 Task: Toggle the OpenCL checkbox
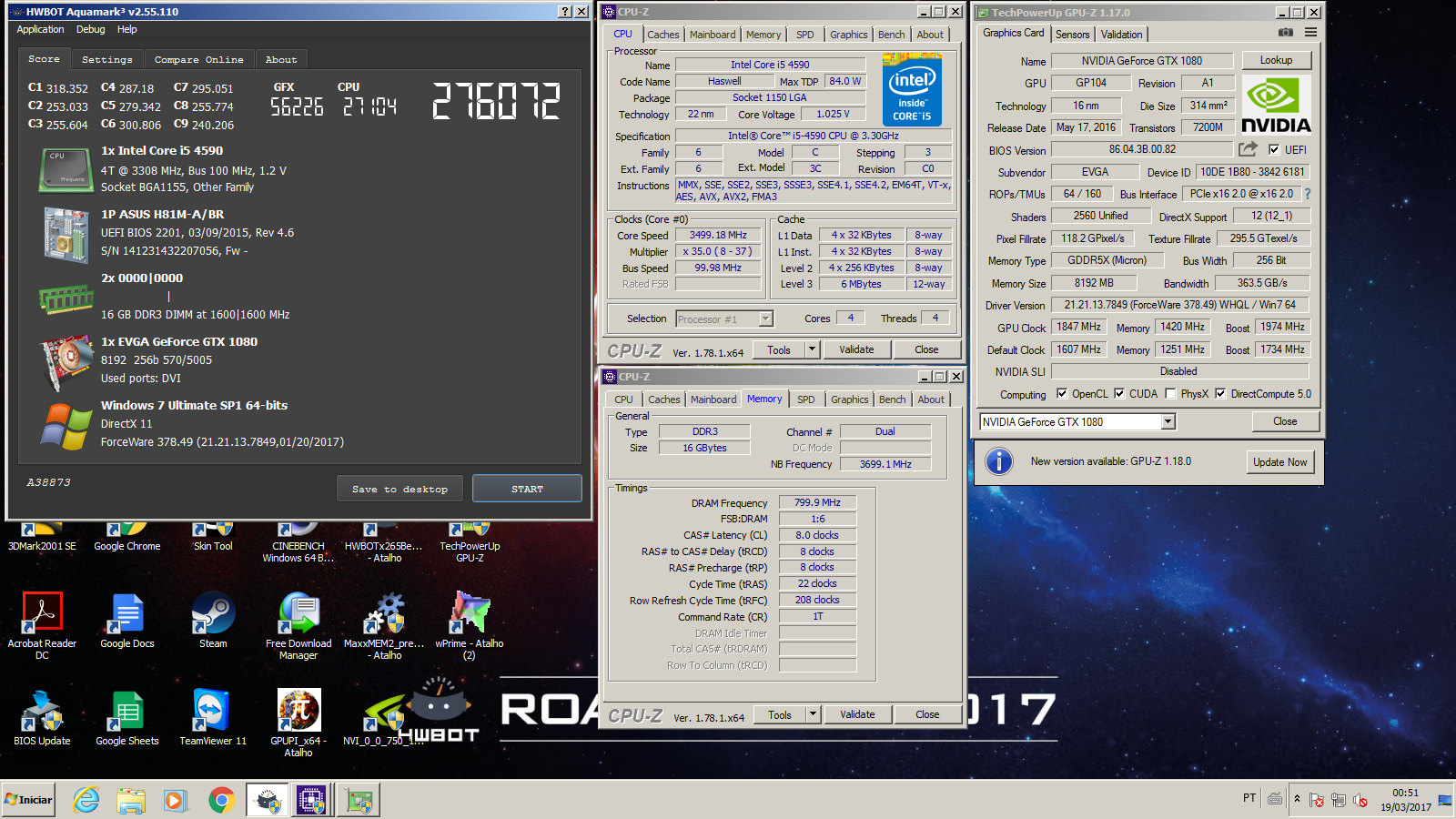[1062, 394]
